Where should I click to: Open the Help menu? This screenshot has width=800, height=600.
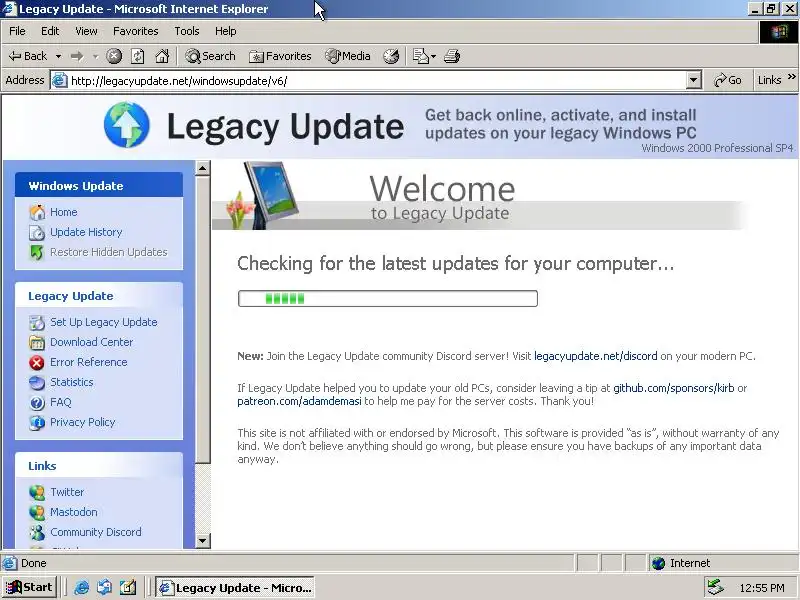coord(226,31)
